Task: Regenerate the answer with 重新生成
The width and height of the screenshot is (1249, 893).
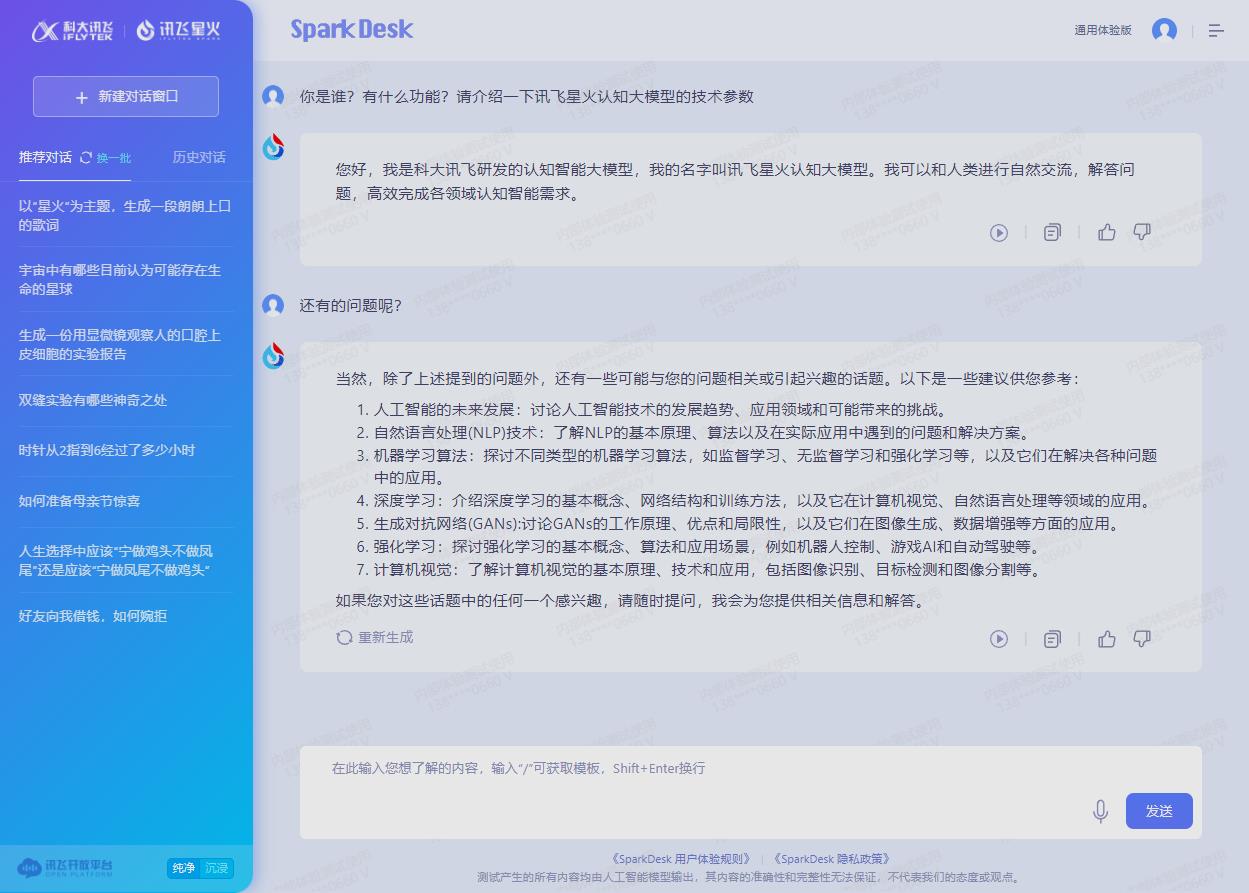Action: [x=375, y=638]
